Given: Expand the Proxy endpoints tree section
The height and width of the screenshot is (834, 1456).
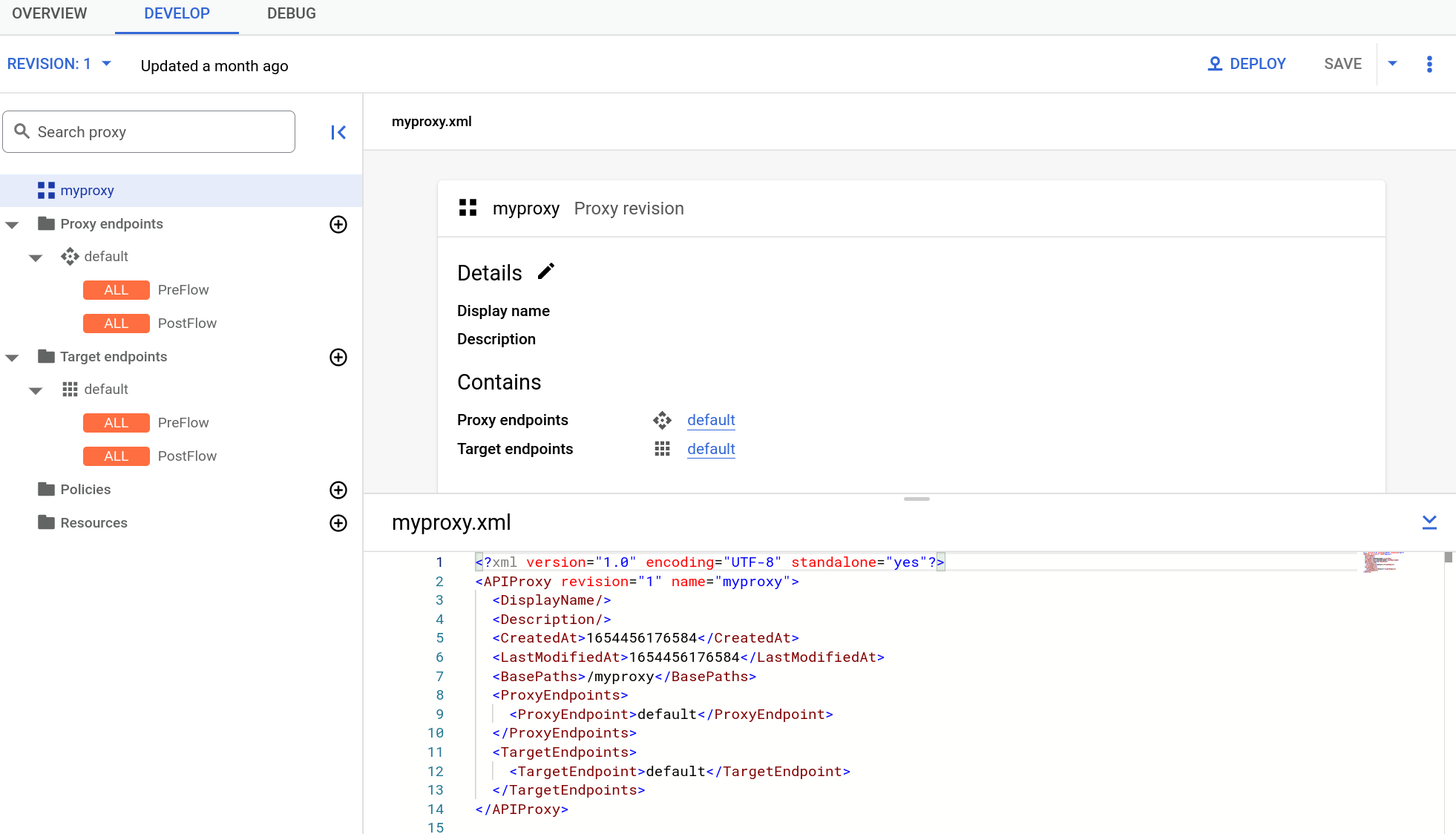Looking at the screenshot, I should click(11, 224).
